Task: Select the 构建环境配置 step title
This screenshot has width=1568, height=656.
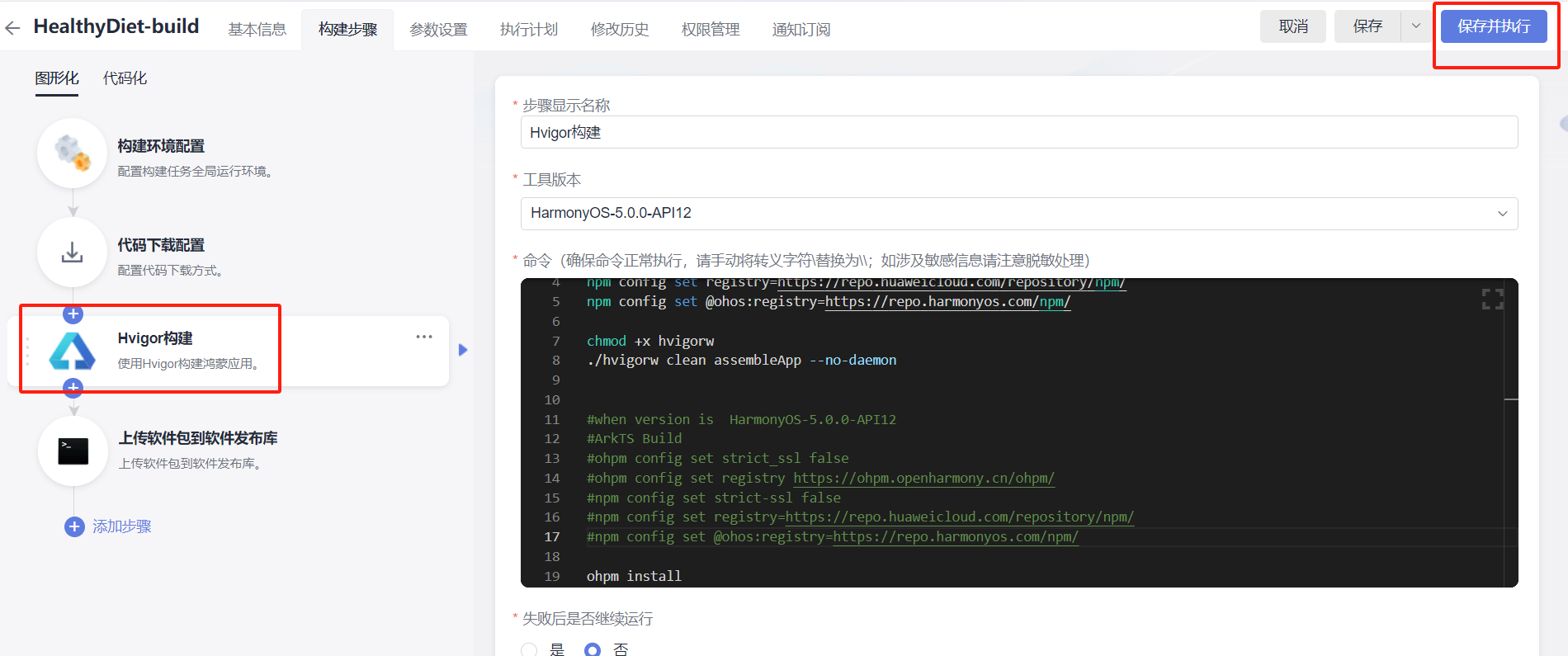Action: coord(161,146)
